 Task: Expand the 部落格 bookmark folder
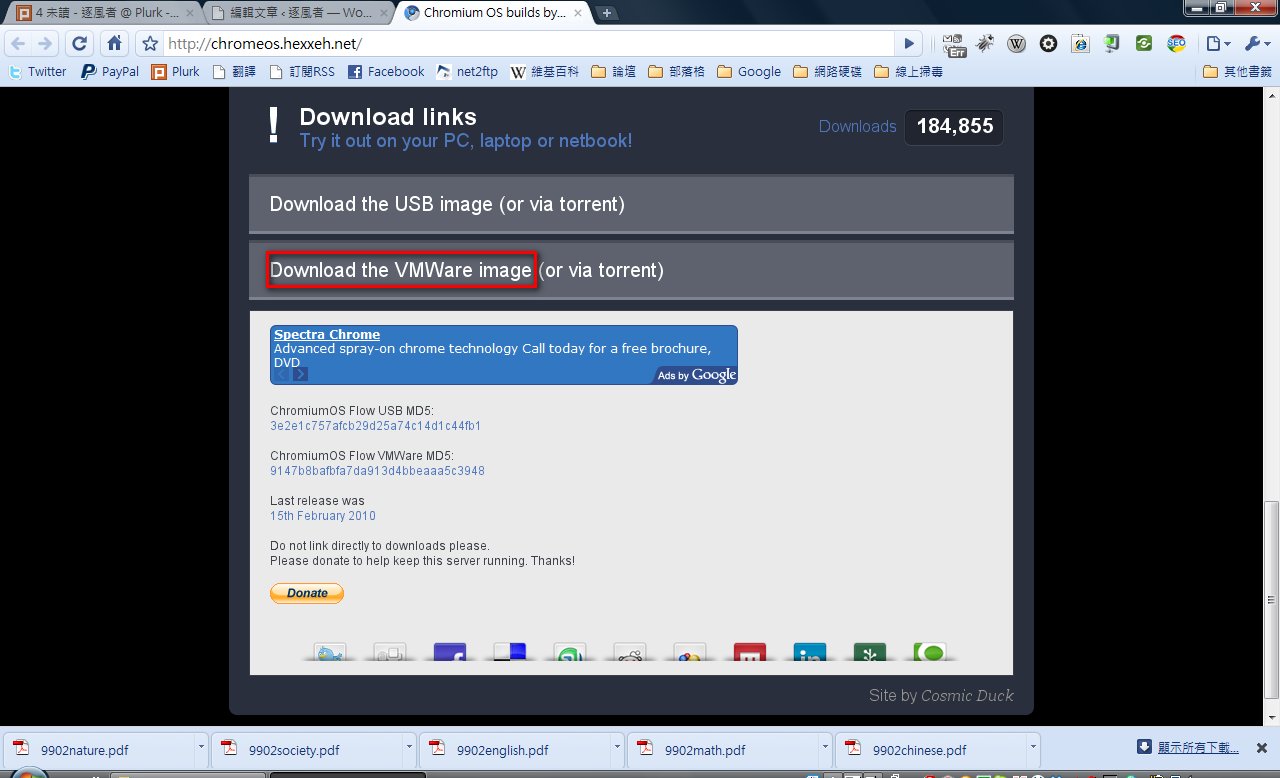(676, 72)
